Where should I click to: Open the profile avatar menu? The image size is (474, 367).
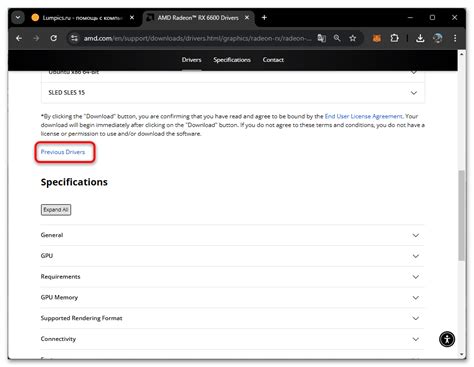(x=438, y=38)
